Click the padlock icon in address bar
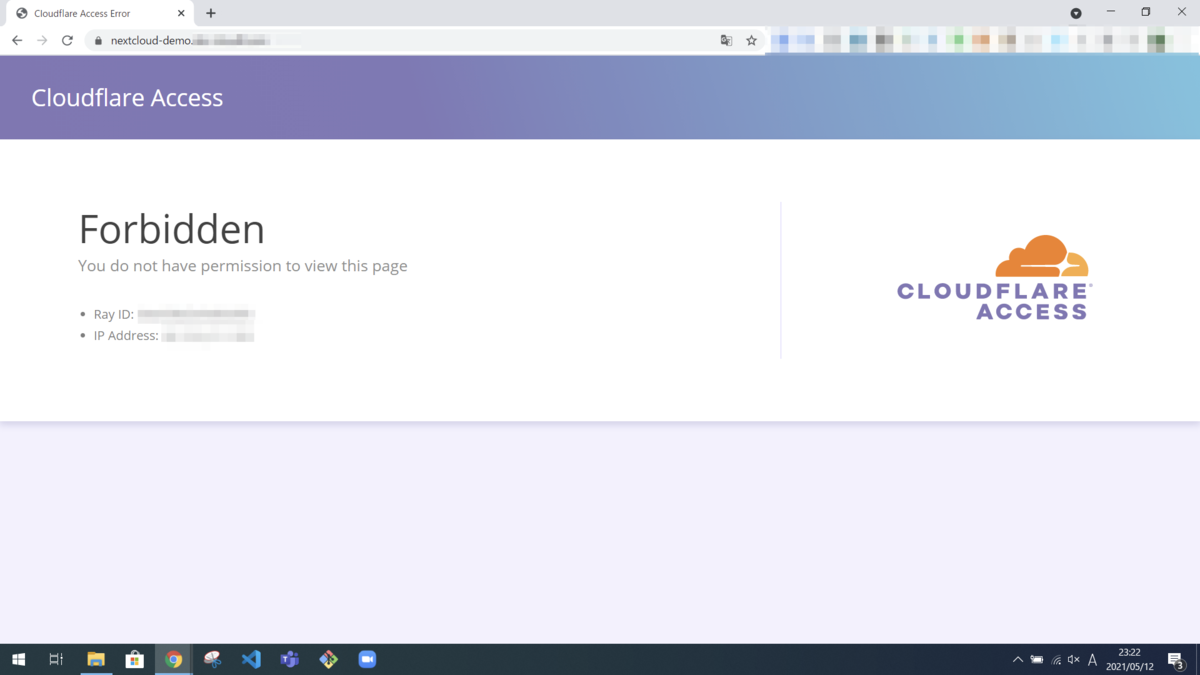The image size is (1200, 675). coord(98,41)
